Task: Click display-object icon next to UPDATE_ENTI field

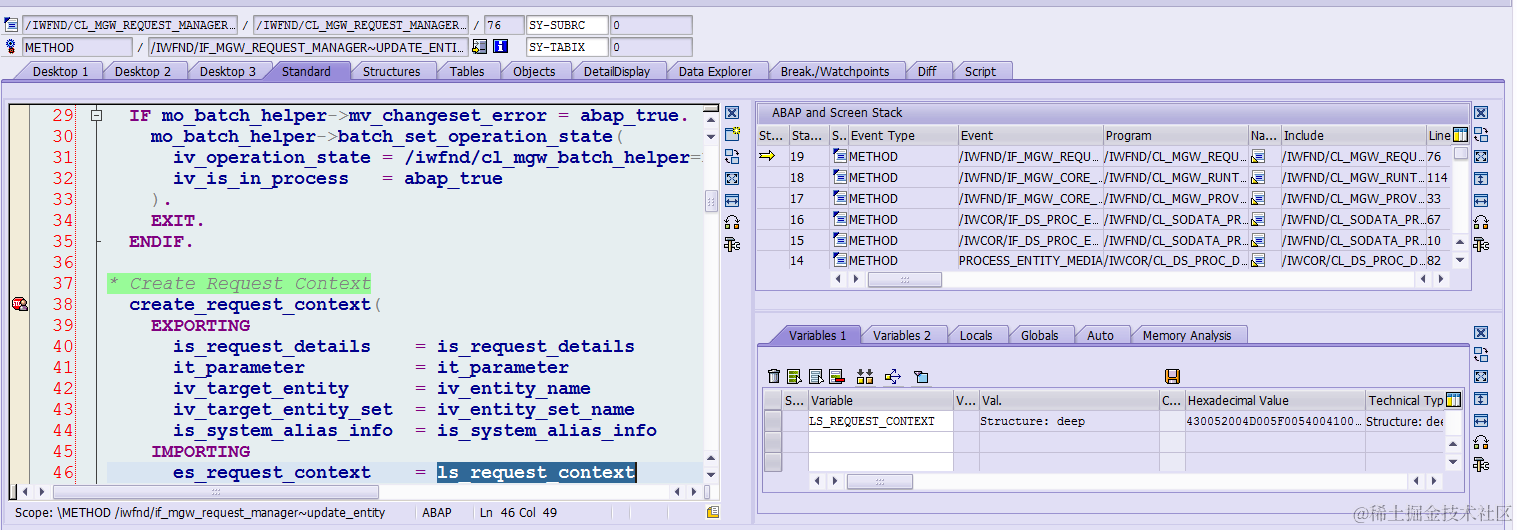Action: coord(480,46)
